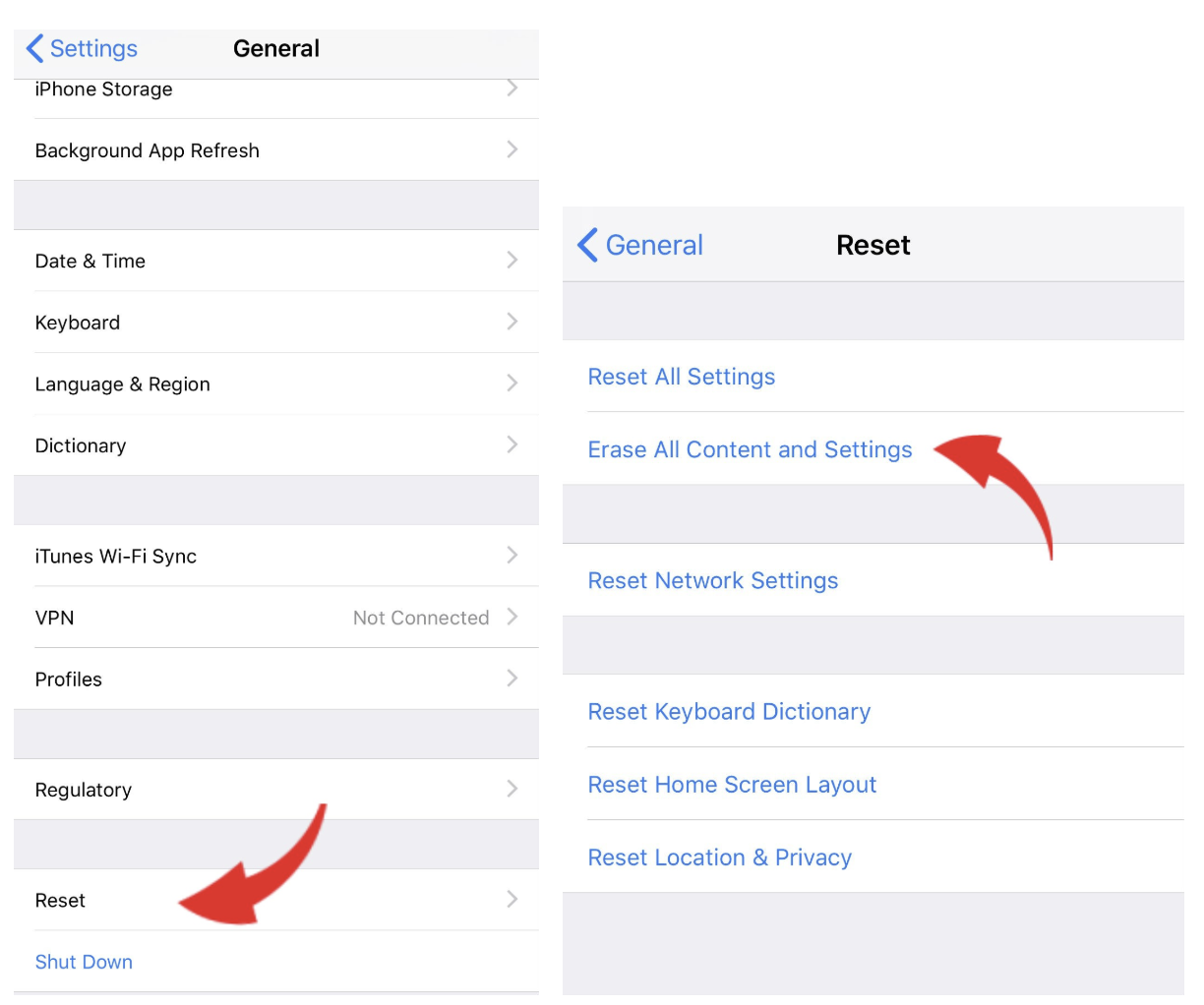The width and height of the screenshot is (1204, 1005).
Task: Tap Reset Network Settings
Action: pyautogui.click(x=712, y=580)
